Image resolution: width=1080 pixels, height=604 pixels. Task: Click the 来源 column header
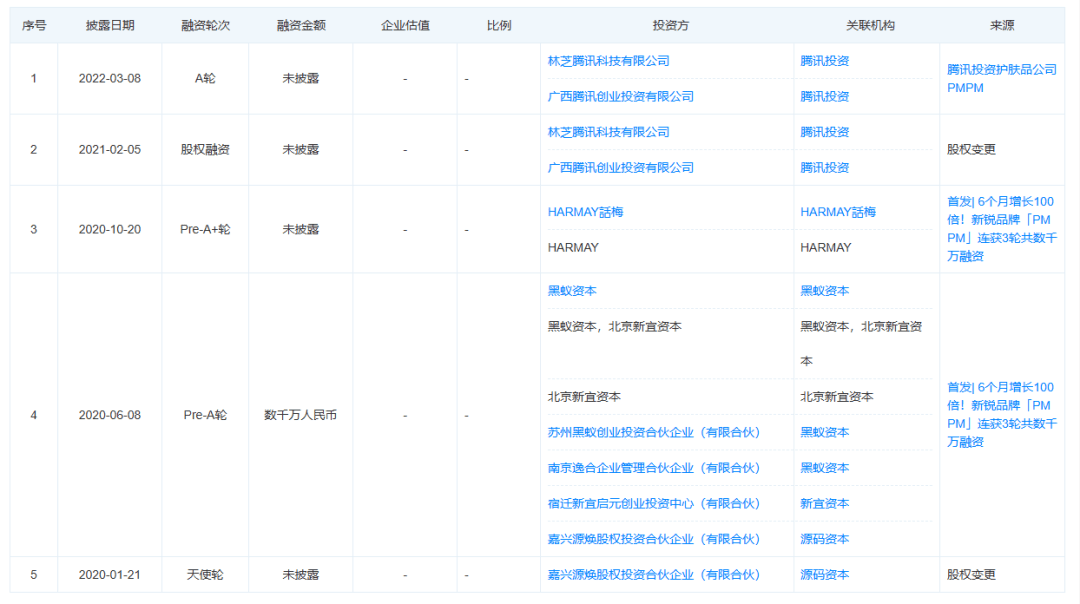coord(1001,25)
